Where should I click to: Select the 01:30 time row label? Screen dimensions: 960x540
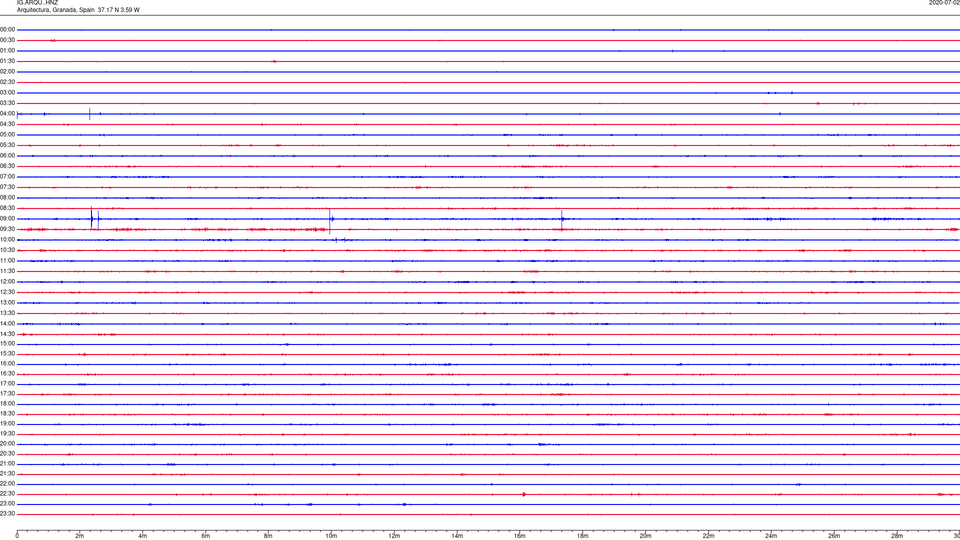(x=7, y=61)
